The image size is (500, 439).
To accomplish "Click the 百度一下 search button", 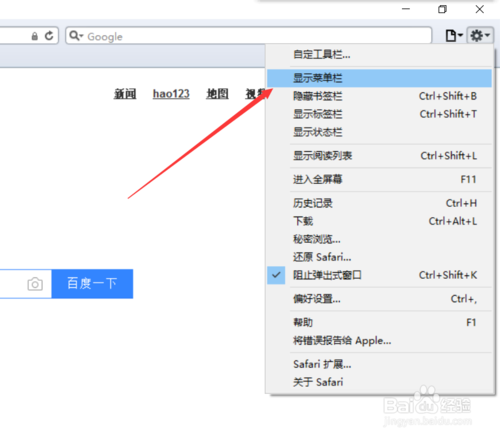I will pos(92,284).
